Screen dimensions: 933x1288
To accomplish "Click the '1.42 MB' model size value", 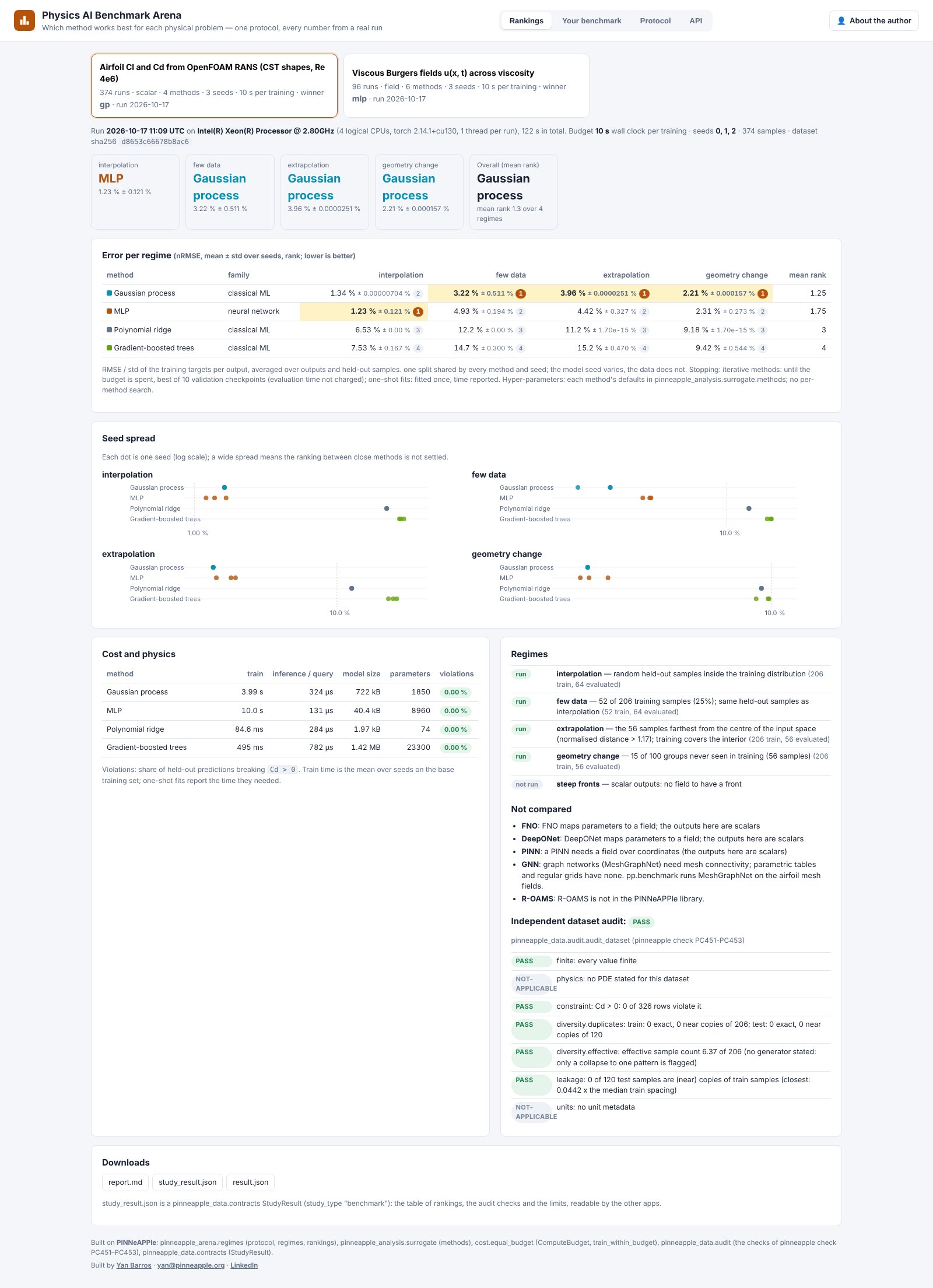I will [x=366, y=747].
